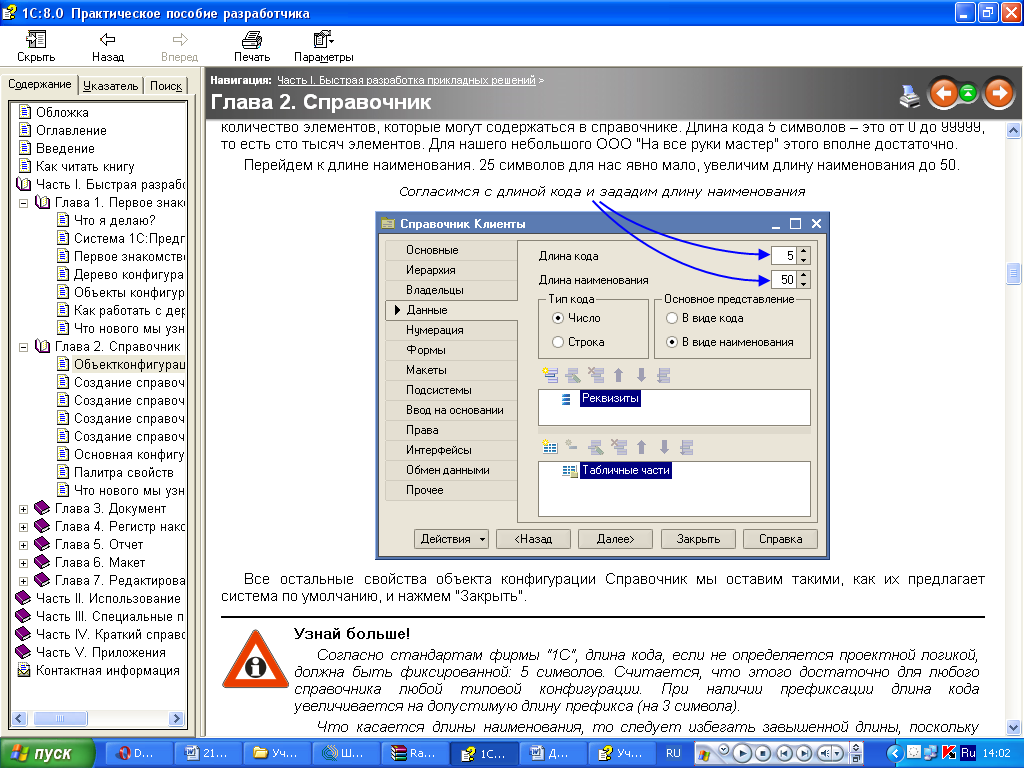Collapse the Глава 2. Справочник tree node
This screenshot has width=1024, height=768.
pos(23,347)
